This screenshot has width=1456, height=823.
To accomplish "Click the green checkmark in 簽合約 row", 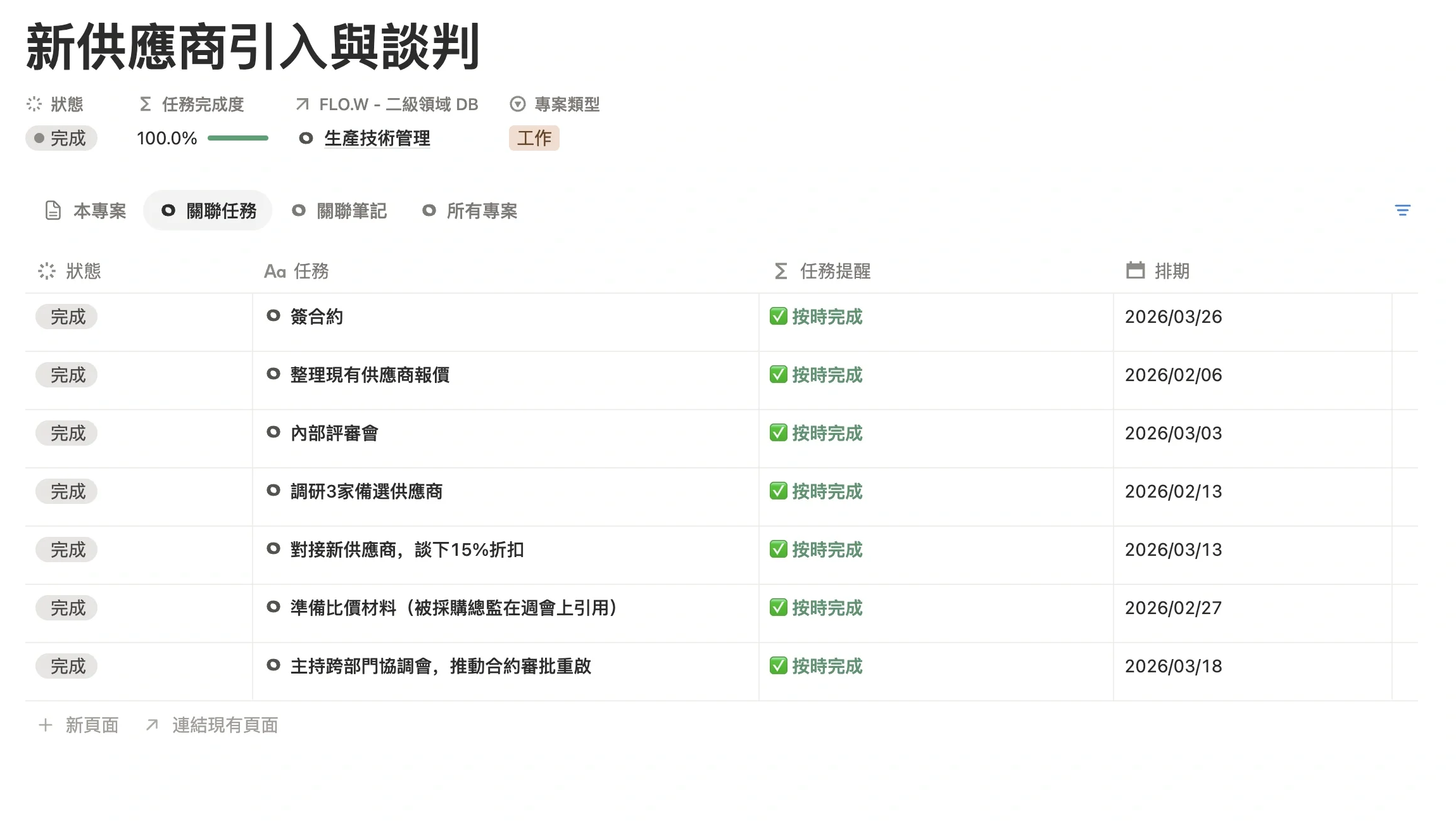I will tap(779, 316).
